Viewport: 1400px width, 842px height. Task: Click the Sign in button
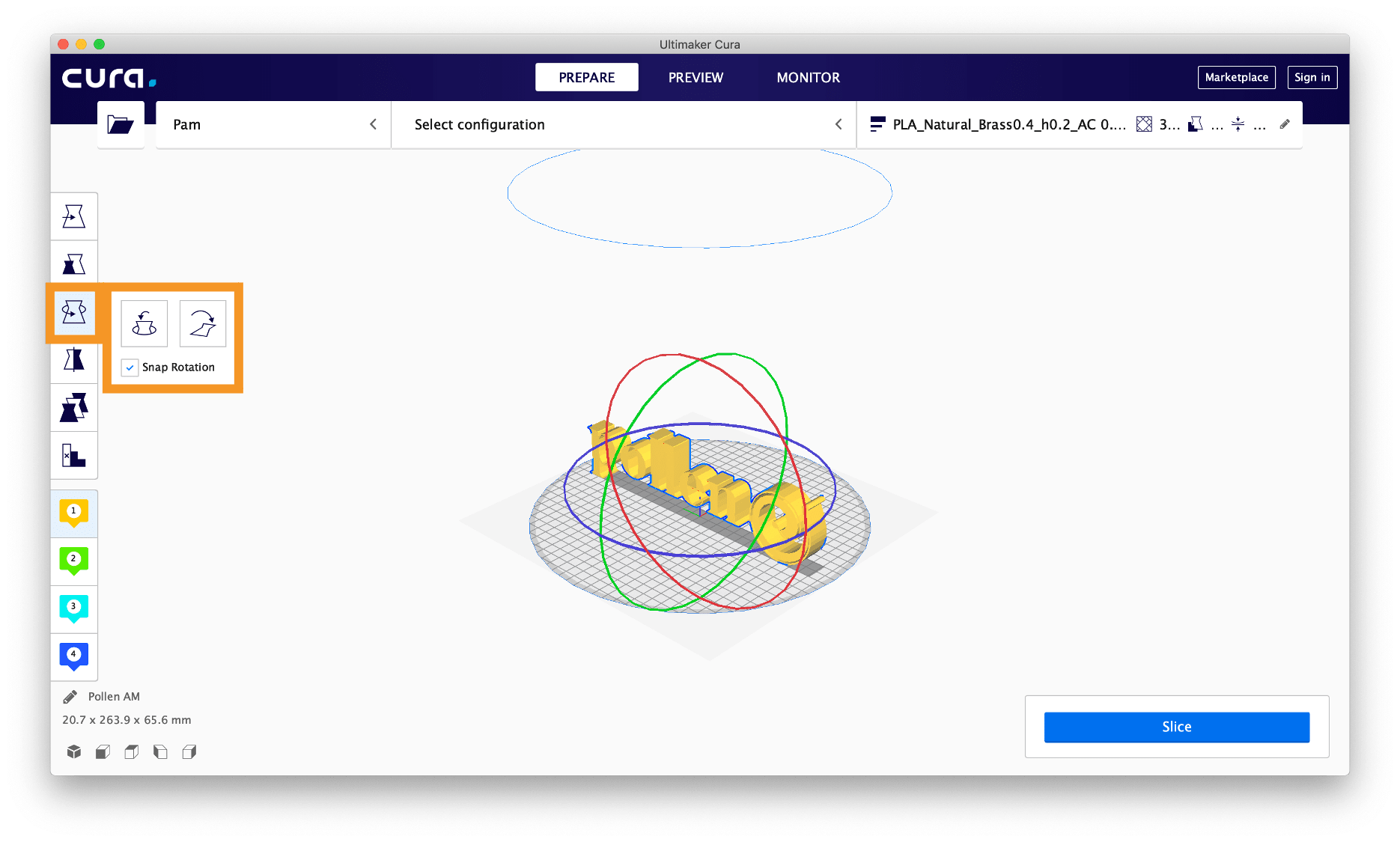coord(1312,77)
